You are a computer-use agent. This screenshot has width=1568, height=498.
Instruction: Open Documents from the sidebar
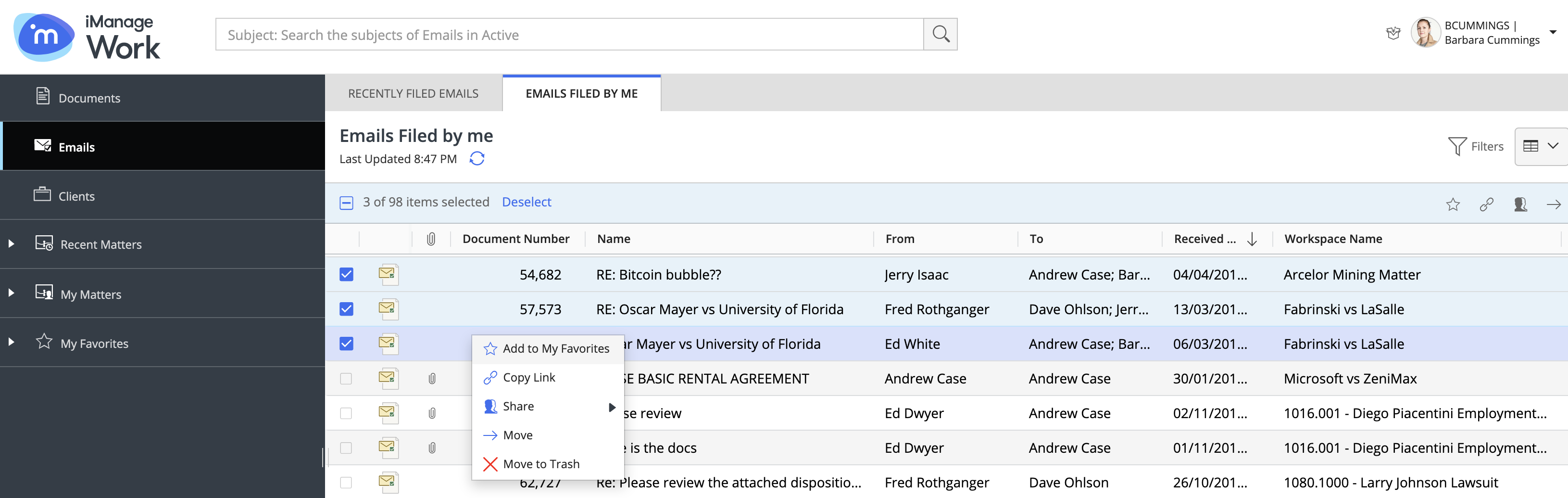89,97
